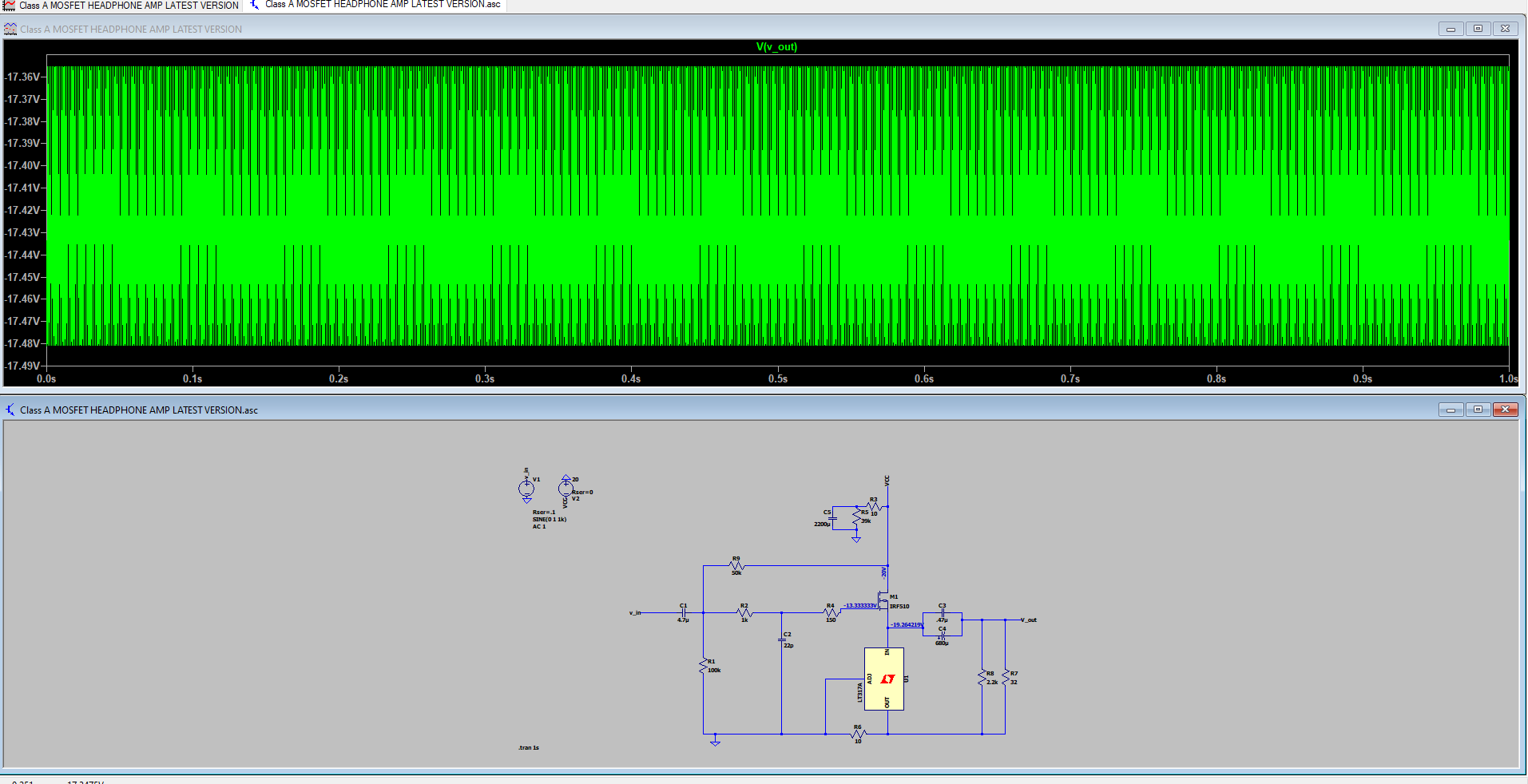Select capacitor C3 .47µ
This screenshot has height=784, width=1528.
tap(943, 613)
